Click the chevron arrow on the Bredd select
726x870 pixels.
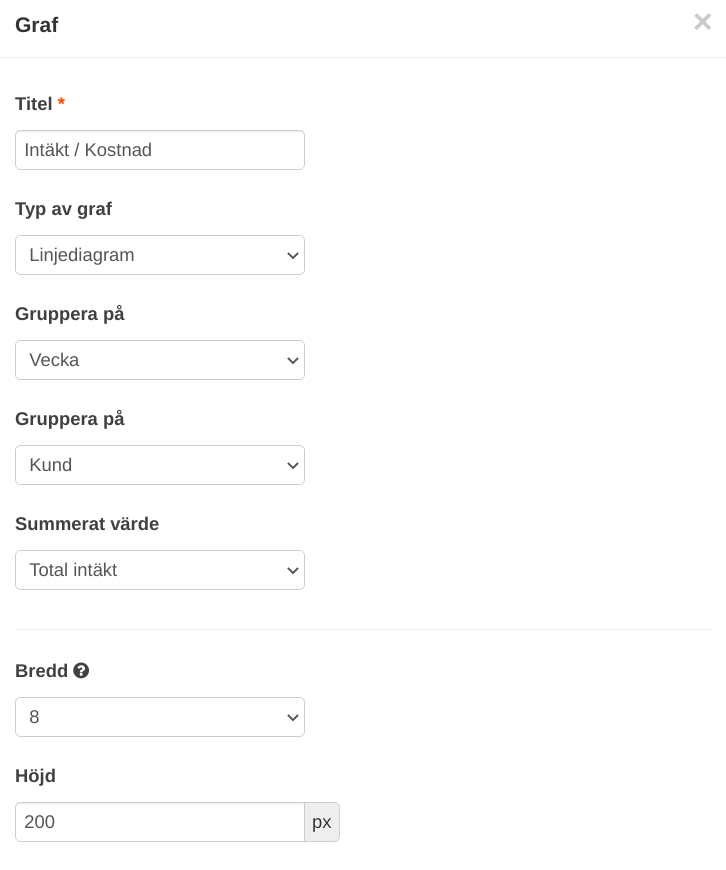pos(293,717)
